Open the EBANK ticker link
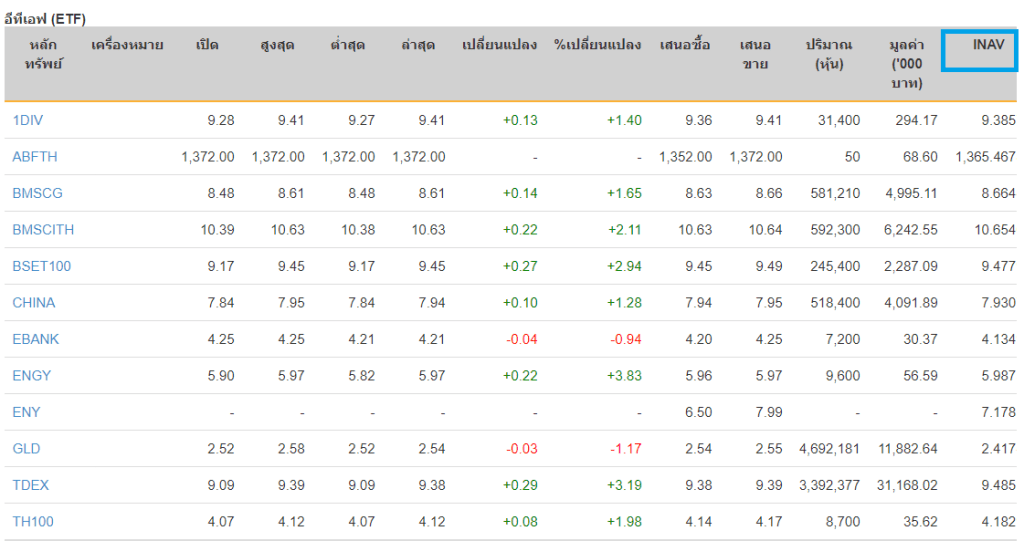The height and width of the screenshot is (541, 1024). click(36, 339)
